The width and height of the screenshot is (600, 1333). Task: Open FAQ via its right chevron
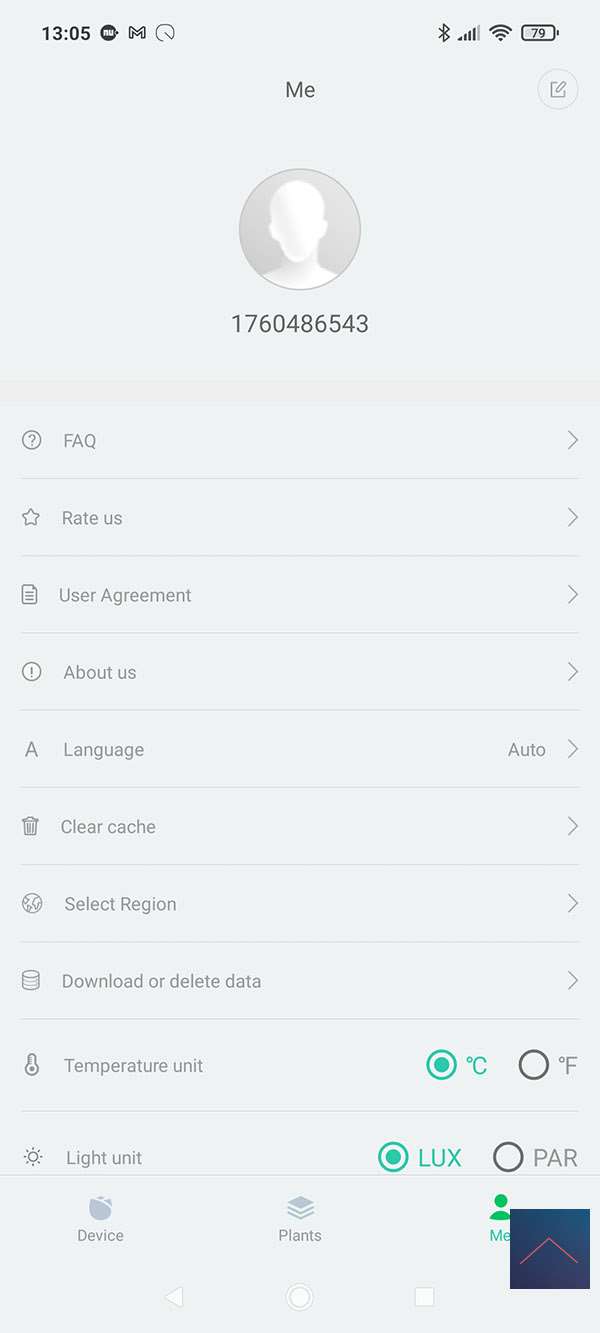[x=573, y=440]
